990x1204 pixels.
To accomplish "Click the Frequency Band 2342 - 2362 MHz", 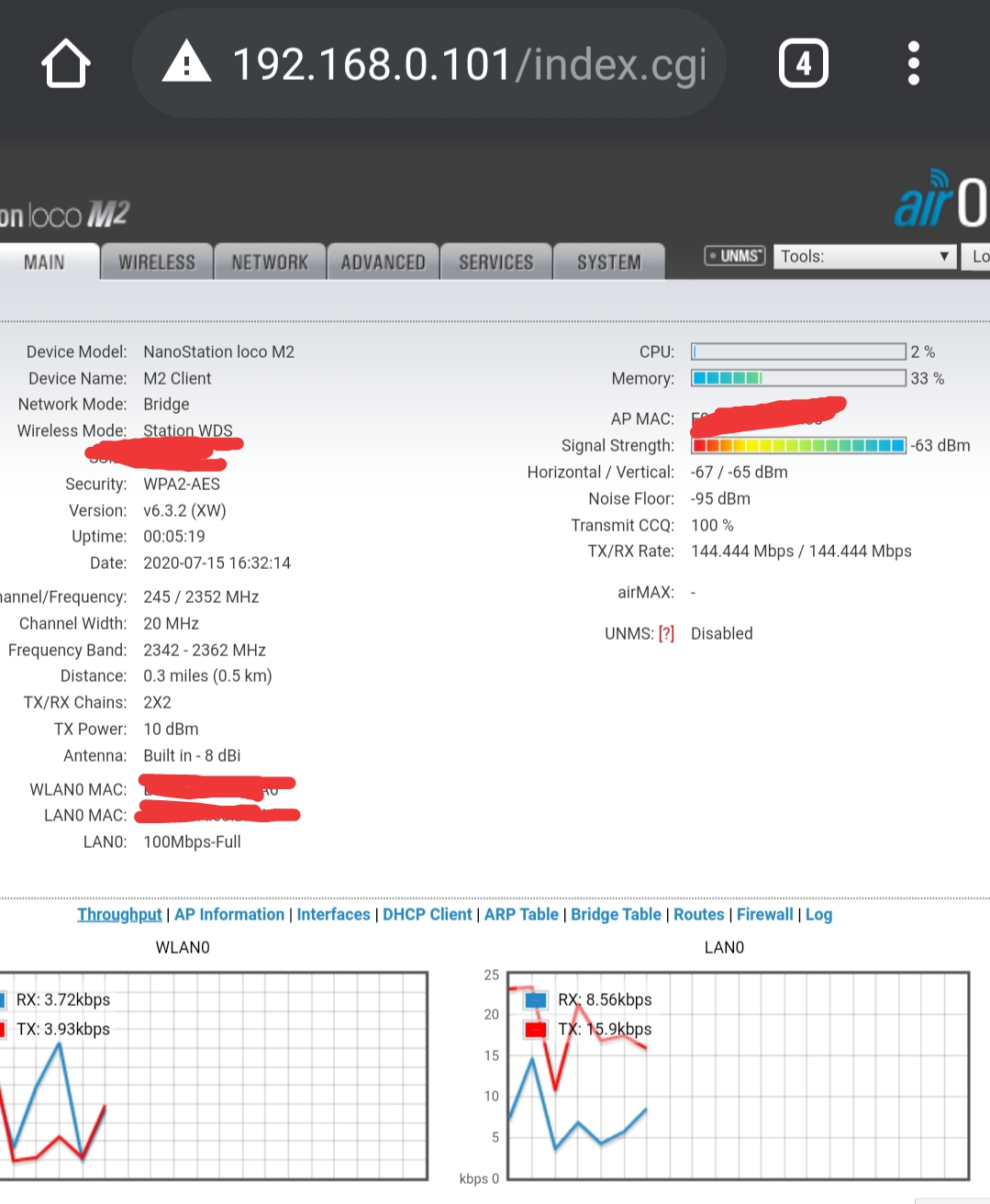I will pyautogui.click(x=205, y=650).
